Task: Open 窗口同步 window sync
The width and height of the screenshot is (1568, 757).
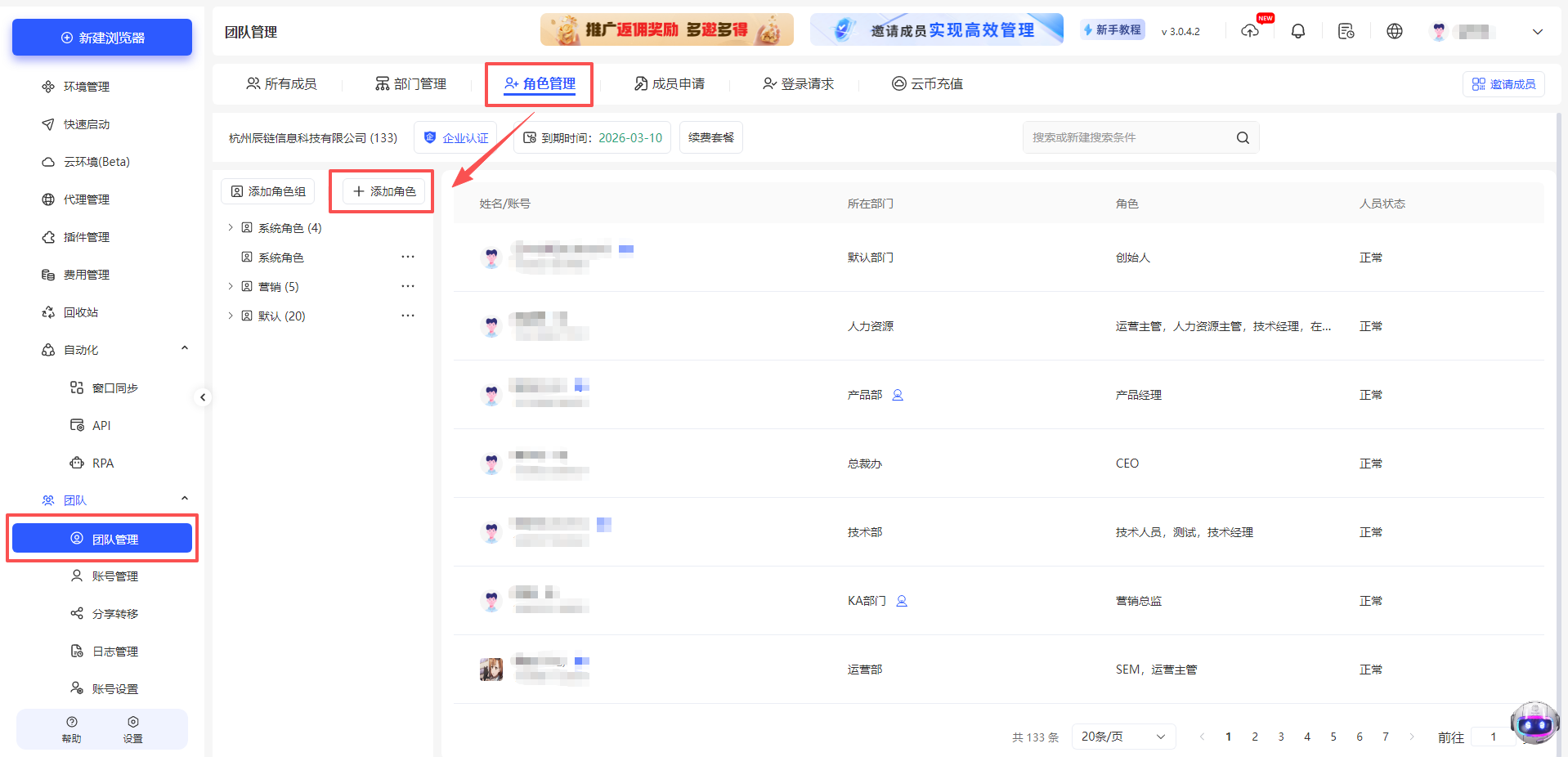Action: [113, 387]
